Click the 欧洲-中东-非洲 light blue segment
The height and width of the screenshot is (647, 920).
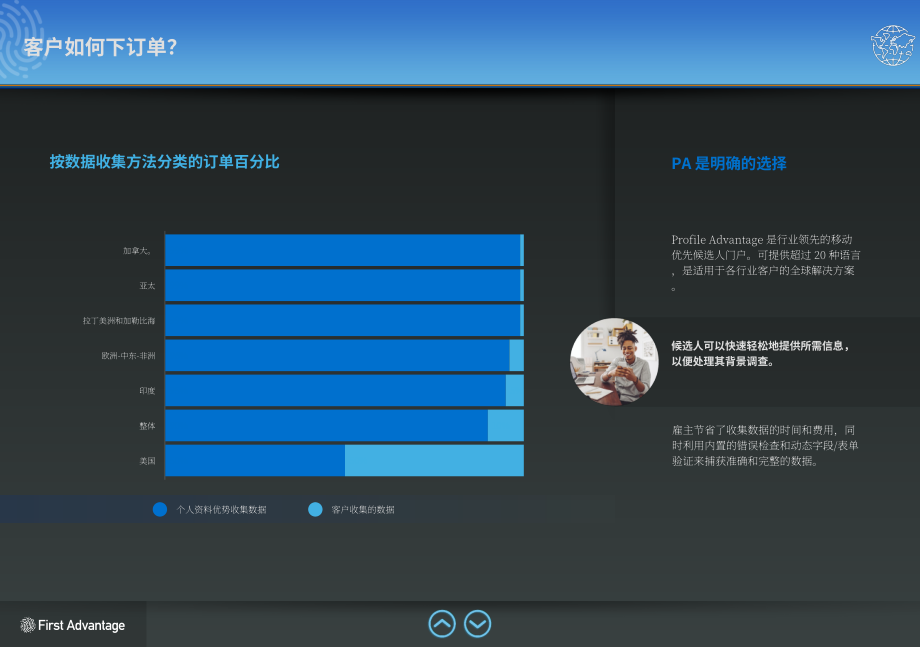[516, 355]
